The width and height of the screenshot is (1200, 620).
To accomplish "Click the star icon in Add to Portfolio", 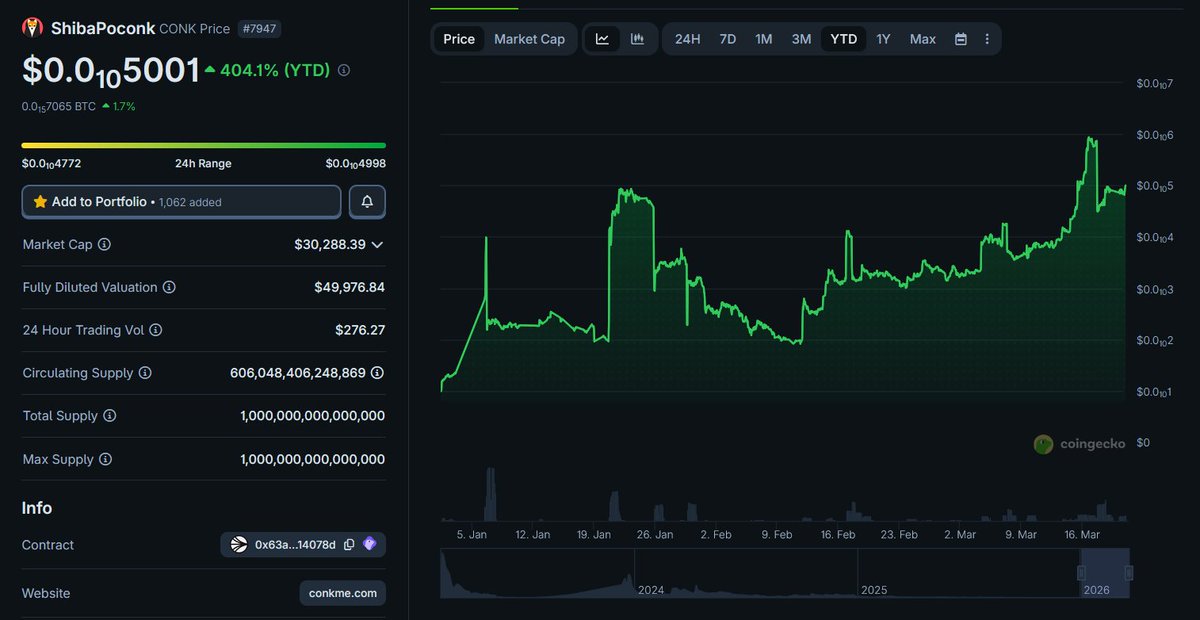I will pyautogui.click(x=40, y=202).
